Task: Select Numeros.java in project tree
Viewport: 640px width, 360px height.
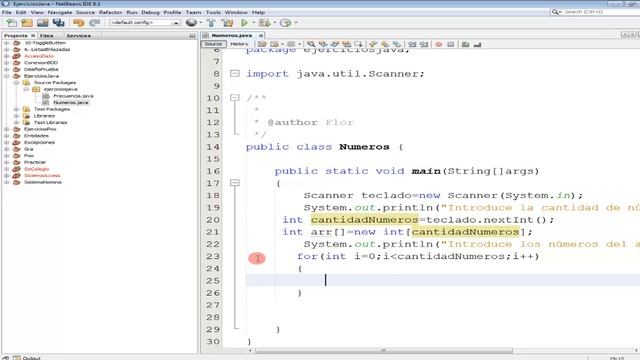Action: (x=71, y=102)
